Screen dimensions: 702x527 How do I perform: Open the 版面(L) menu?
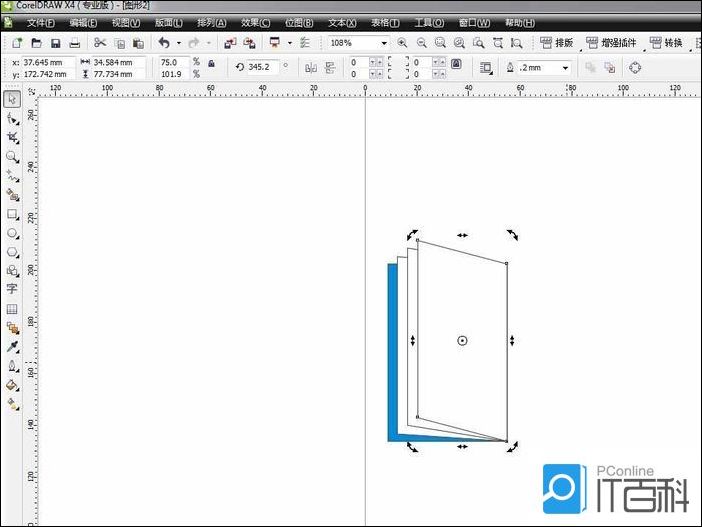169,23
